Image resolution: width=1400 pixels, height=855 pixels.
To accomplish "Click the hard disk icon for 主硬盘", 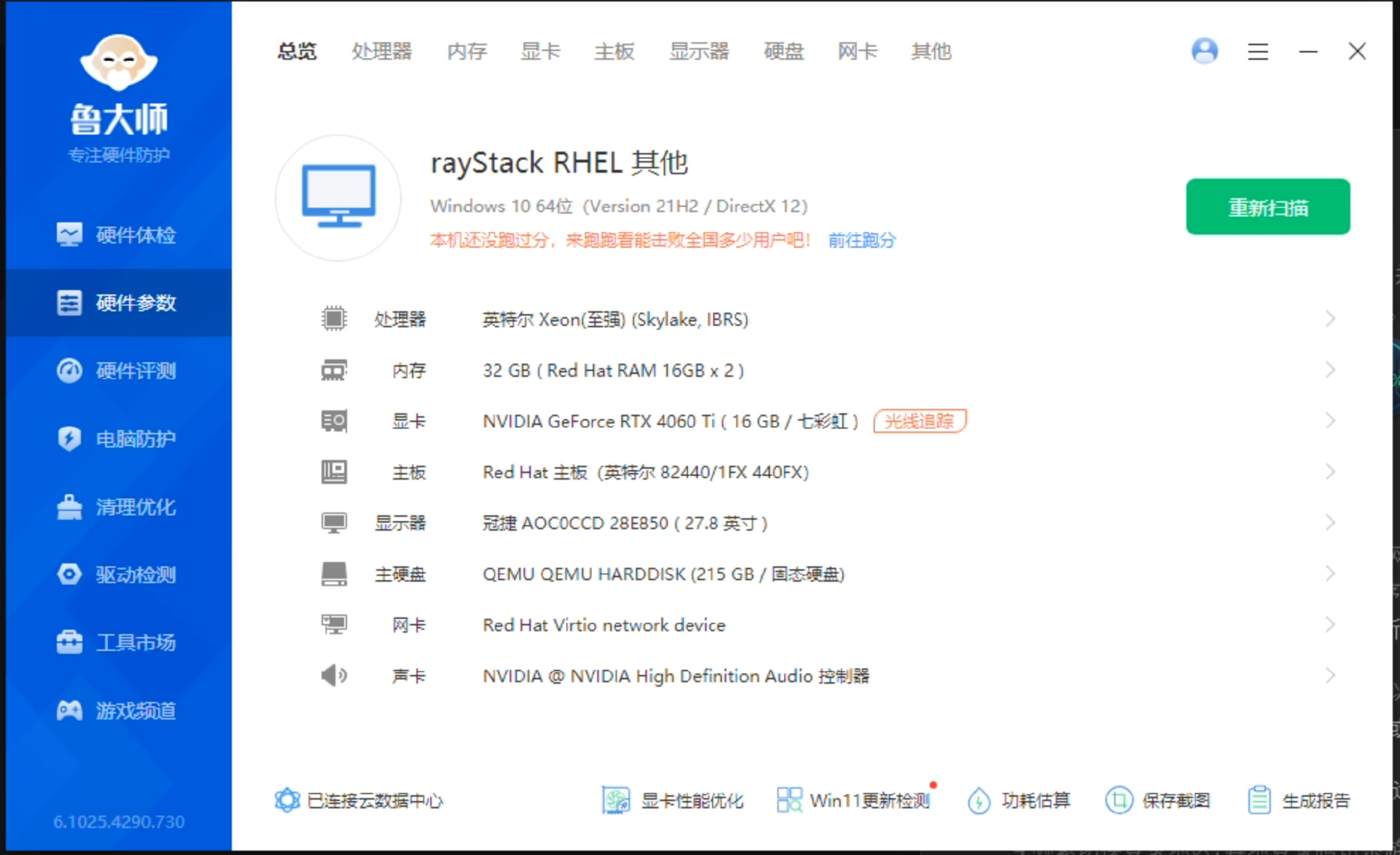I will tap(334, 574).
